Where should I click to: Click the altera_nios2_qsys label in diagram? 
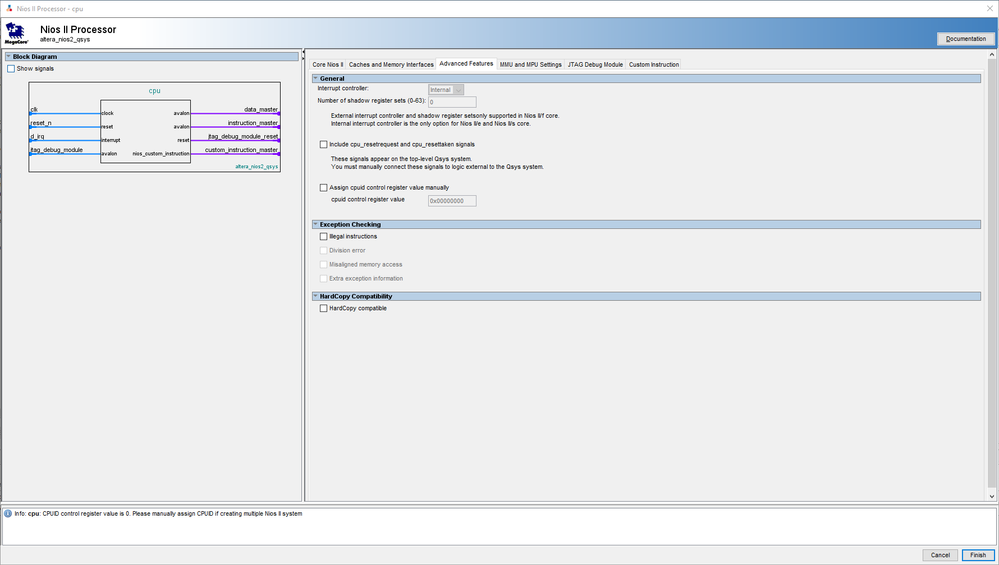tap(257, 167)
